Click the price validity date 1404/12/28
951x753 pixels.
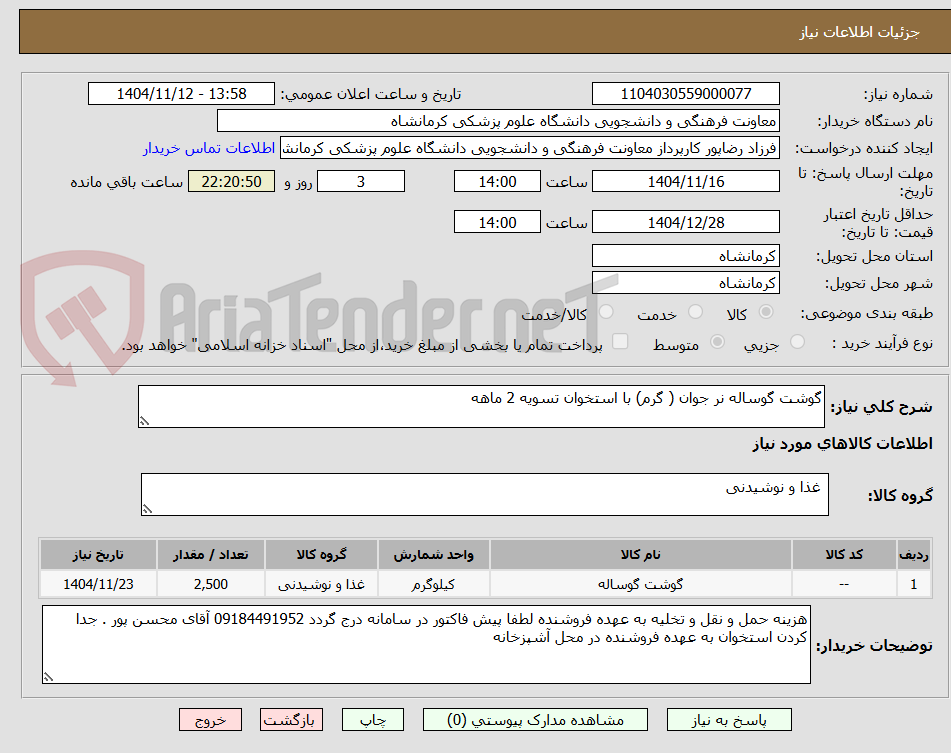pyautogui.click(x=685, y=222)
